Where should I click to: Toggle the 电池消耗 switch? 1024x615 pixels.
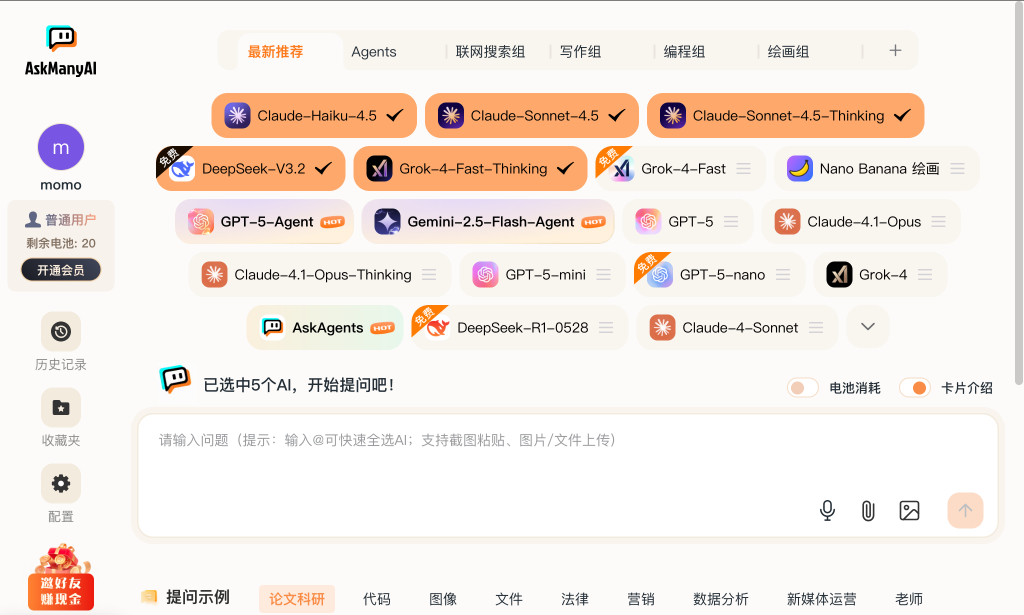(802, 388)
